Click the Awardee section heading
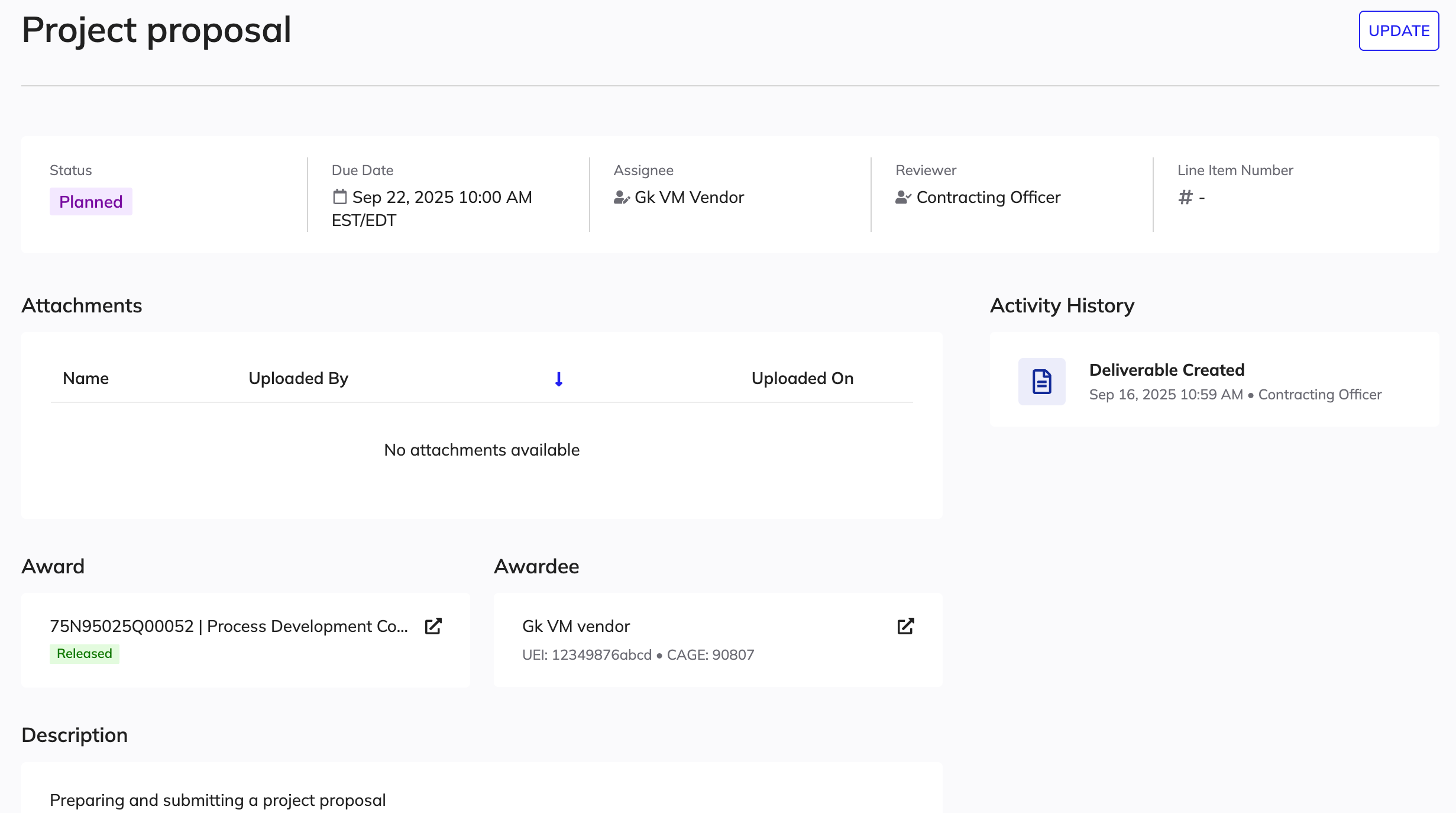 click(536, 566)
